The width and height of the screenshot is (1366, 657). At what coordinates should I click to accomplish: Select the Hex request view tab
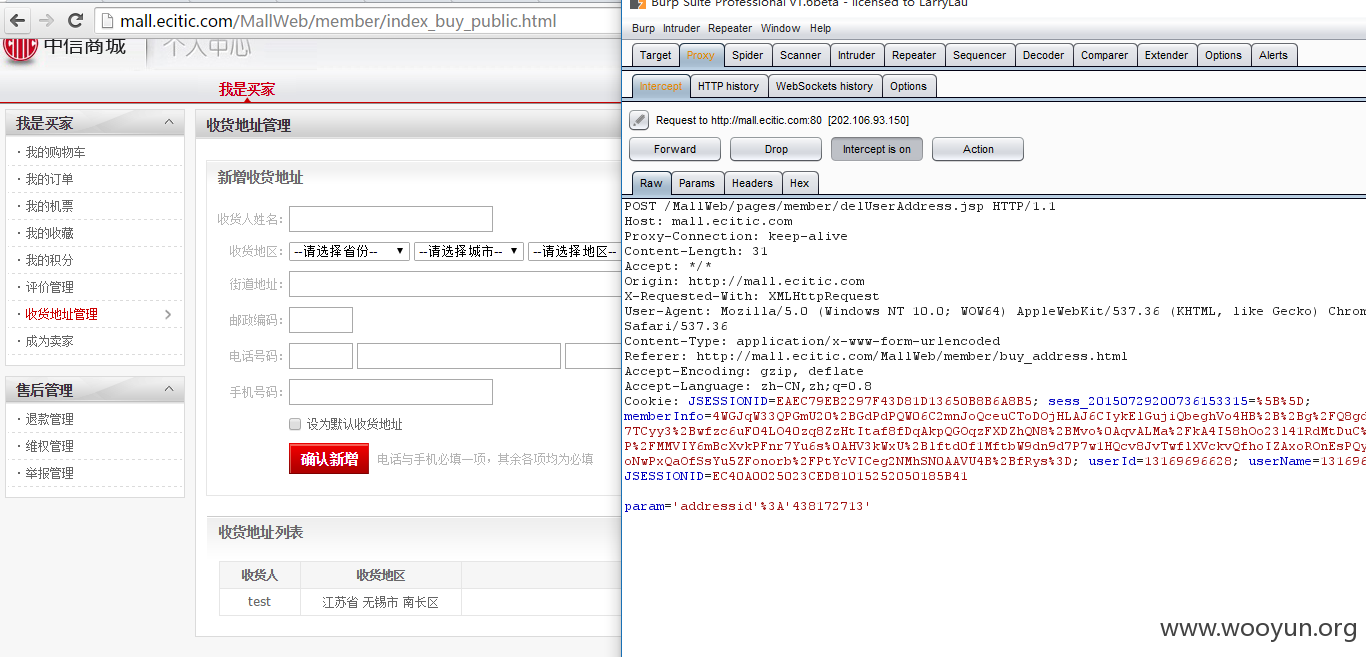pos(799,183)
